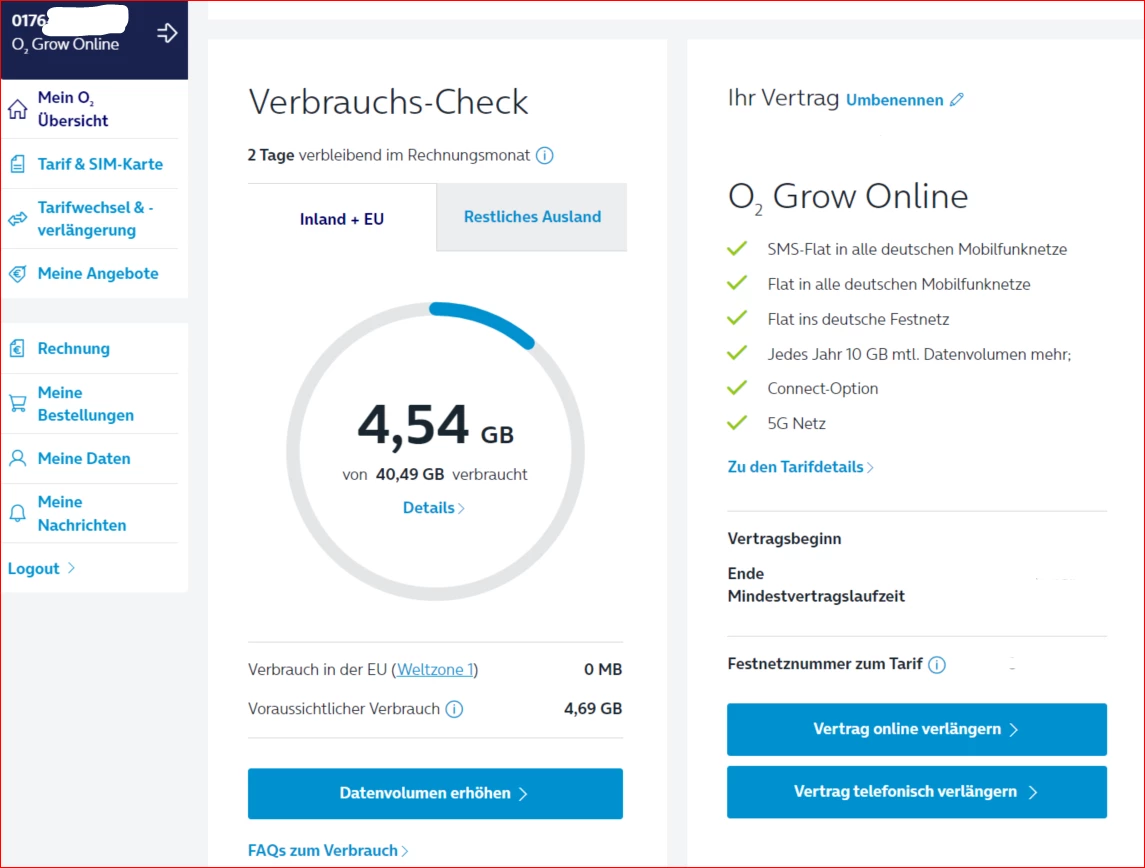
Task: Click the shopping cart icon for Meine Bestellungen
Action: (x=18, y=403)
